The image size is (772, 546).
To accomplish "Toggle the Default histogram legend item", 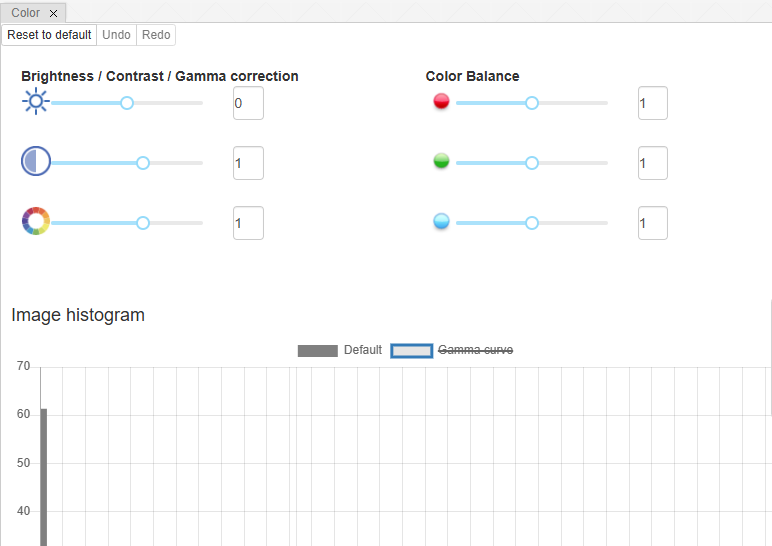I will point(340,350).
